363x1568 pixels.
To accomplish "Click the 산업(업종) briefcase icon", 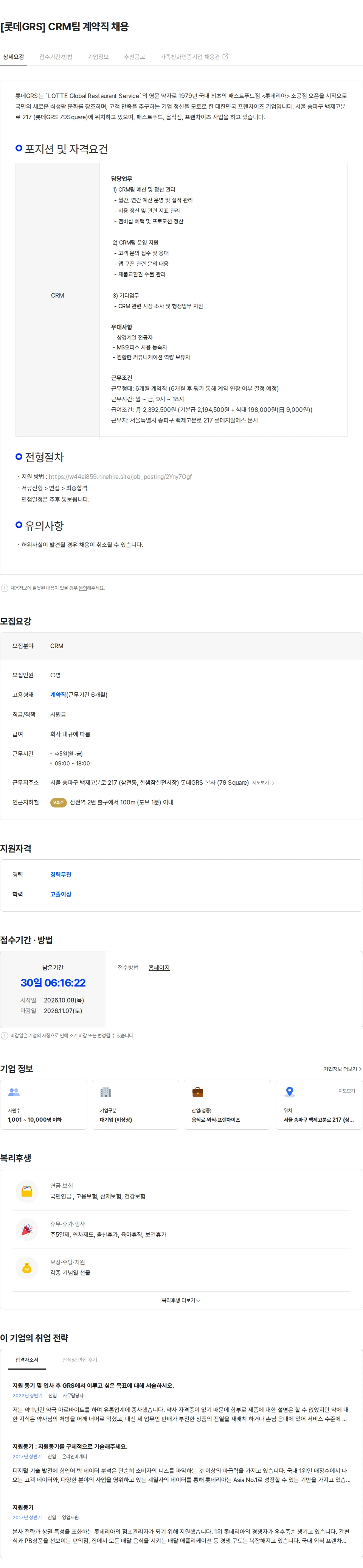I will [198, 1093].
